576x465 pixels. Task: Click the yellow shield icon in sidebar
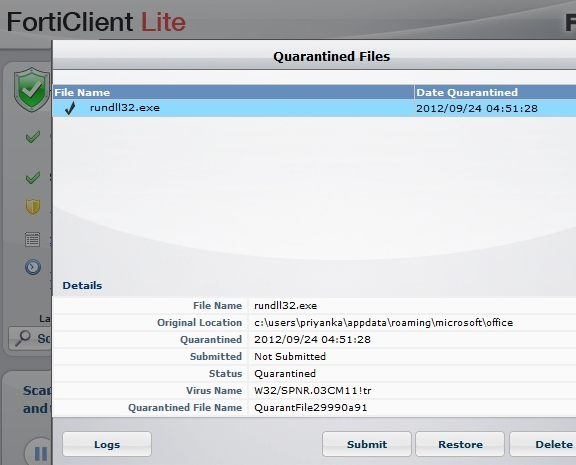coord(33,206)
